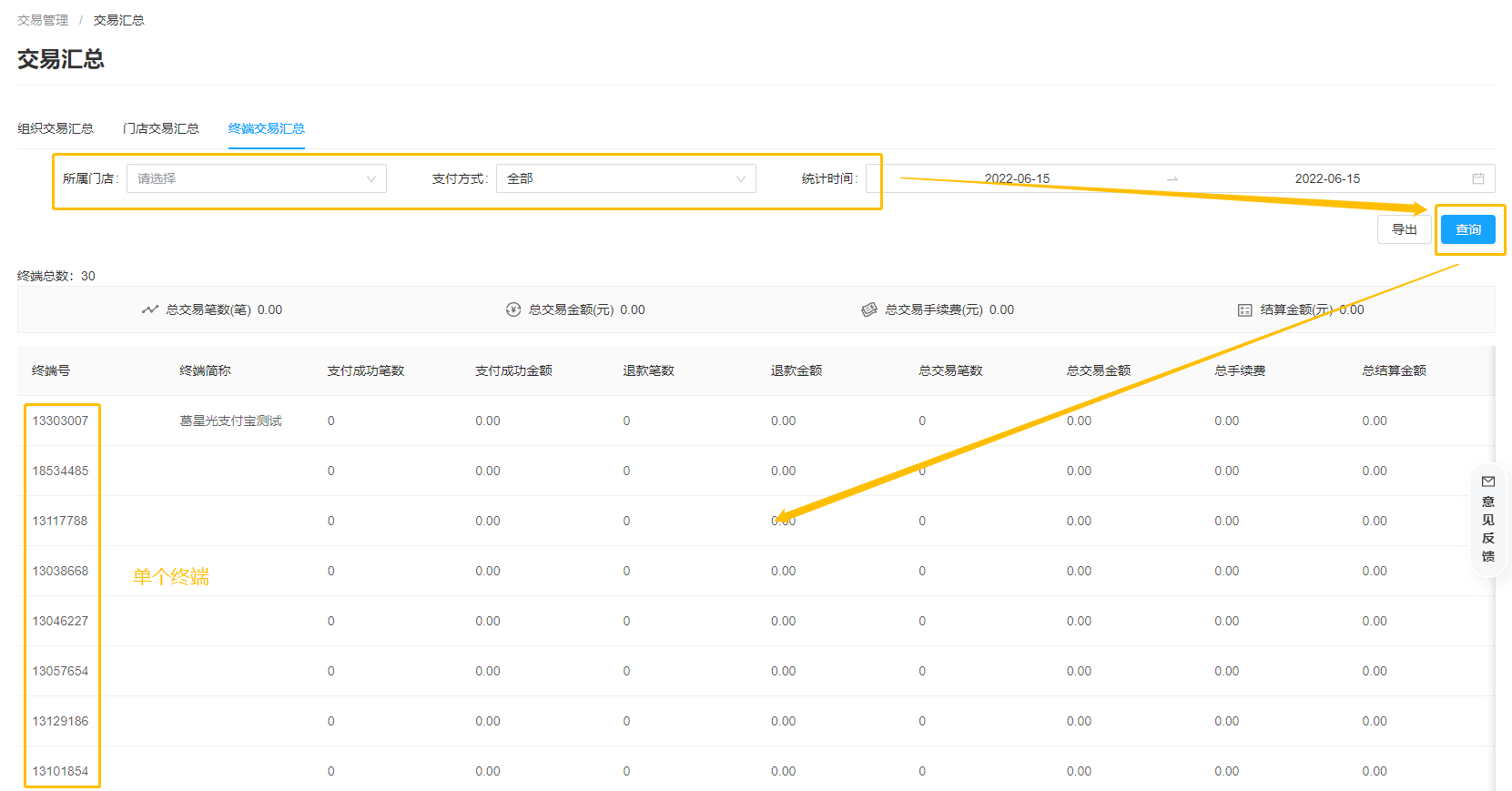Click the 总交易金额 column header
1512x791 pixels.
pos(1099,370)
